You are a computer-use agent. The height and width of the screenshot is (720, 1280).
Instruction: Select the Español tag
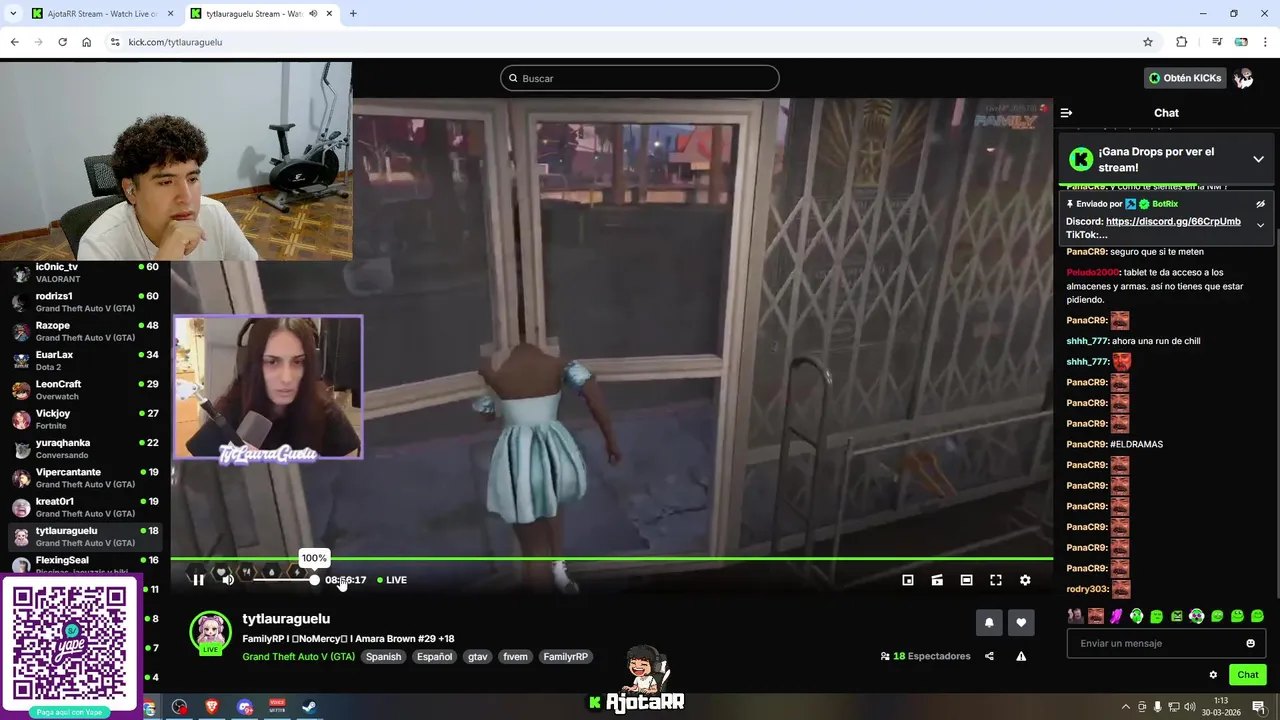pos(435,657)
